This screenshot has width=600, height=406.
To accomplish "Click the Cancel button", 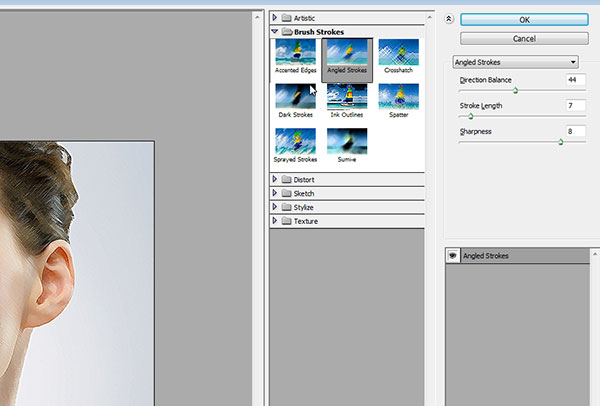I will (x=524, y=38).
